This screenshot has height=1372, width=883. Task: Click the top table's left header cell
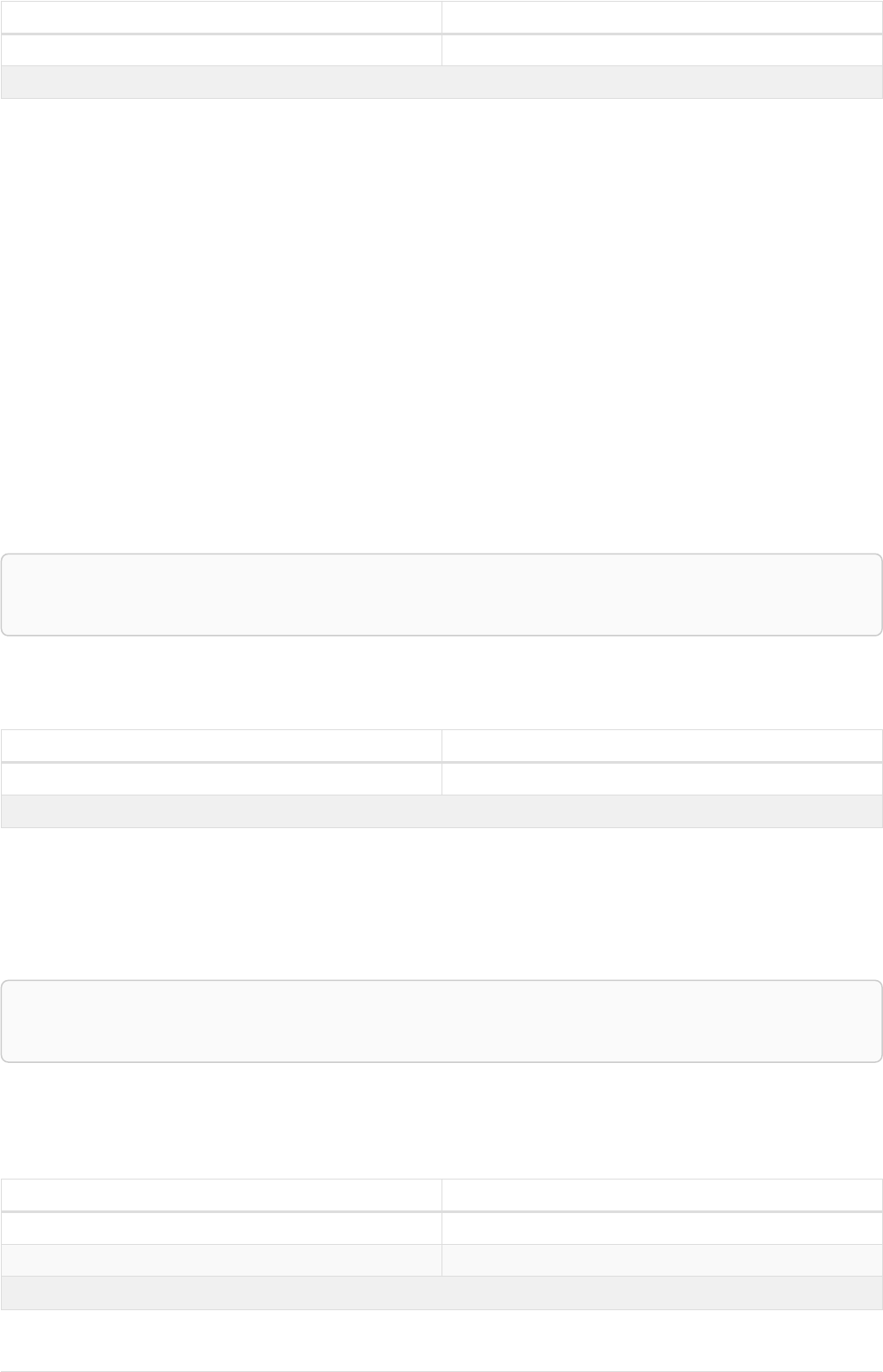221,17
